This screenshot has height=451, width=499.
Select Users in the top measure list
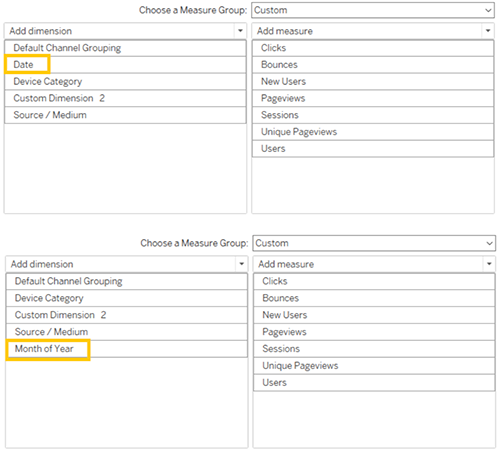coord(373,149)
